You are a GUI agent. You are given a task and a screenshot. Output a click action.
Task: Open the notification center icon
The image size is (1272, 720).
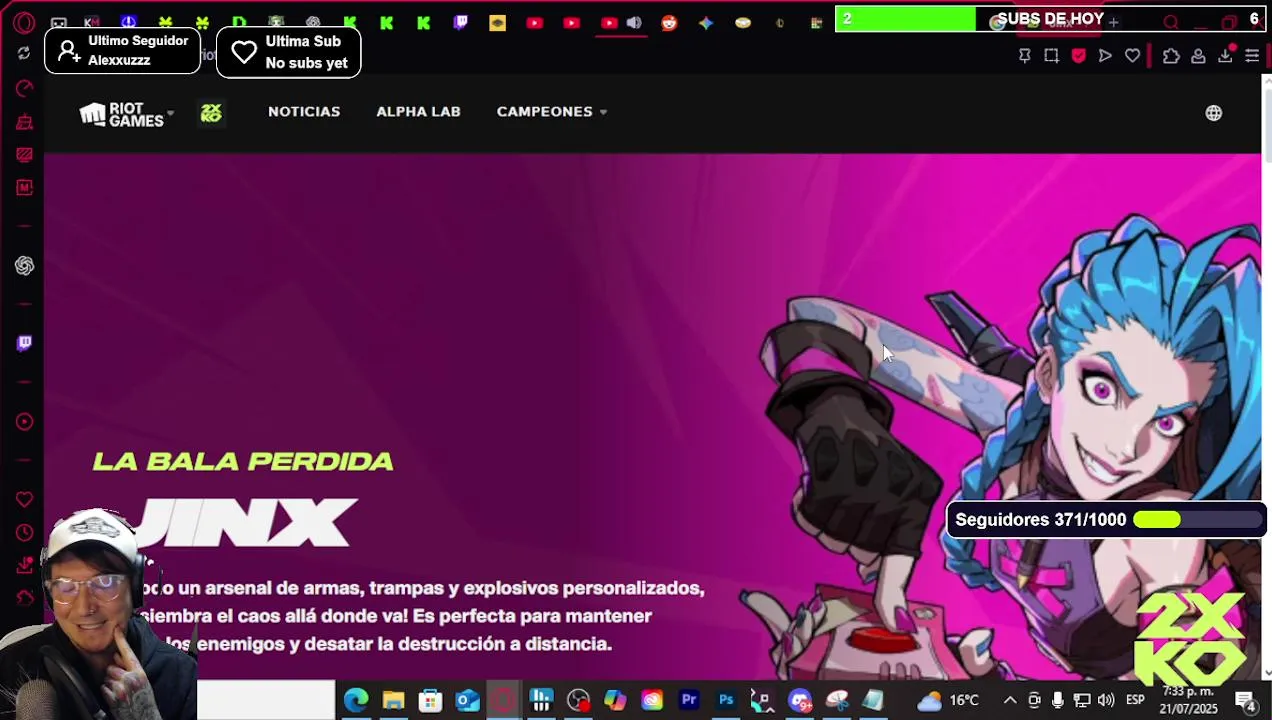coord(1246,700)
